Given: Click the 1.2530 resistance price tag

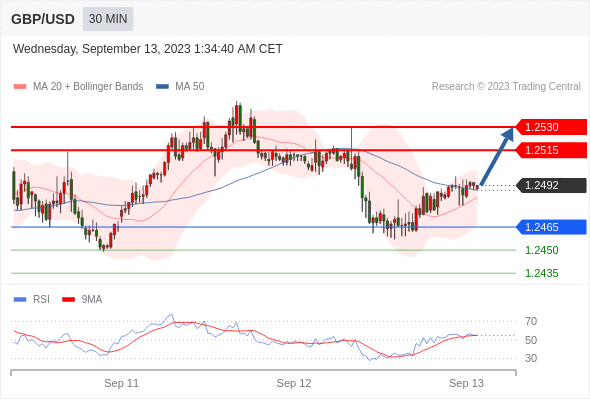Looking at the screenshot, I should [x=551, y=127].
